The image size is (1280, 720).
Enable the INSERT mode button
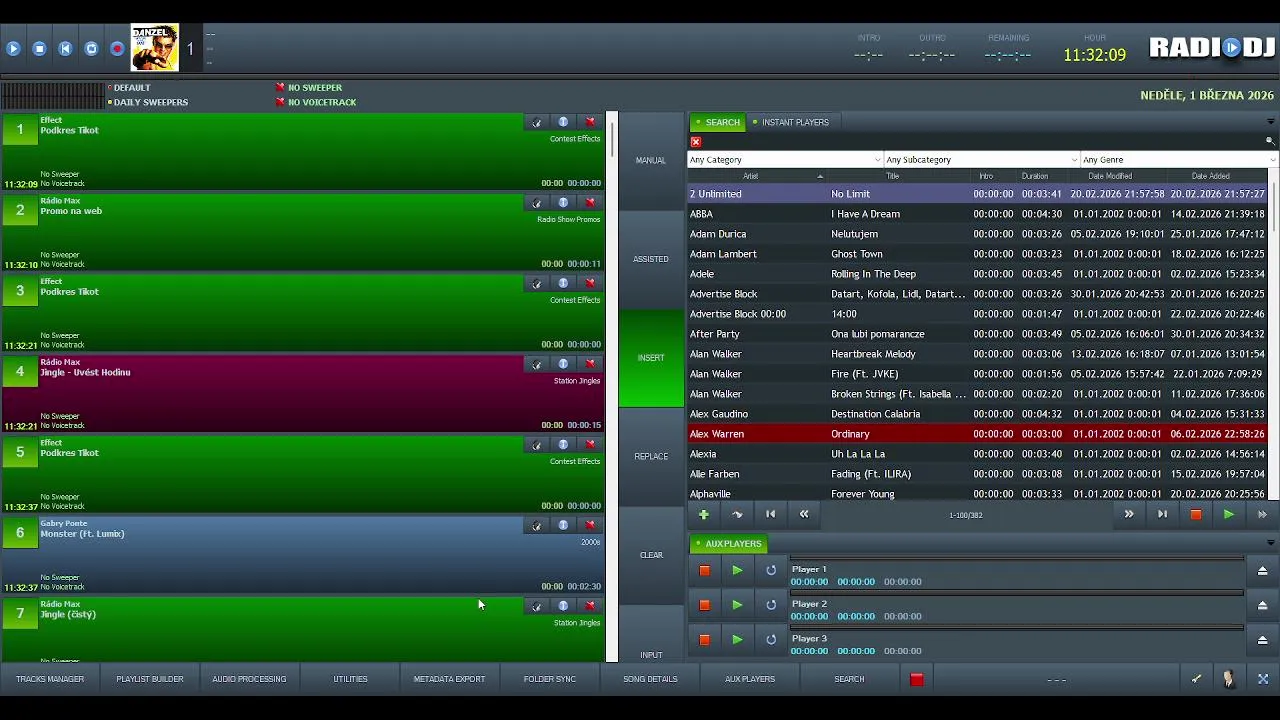coord(651,358)
